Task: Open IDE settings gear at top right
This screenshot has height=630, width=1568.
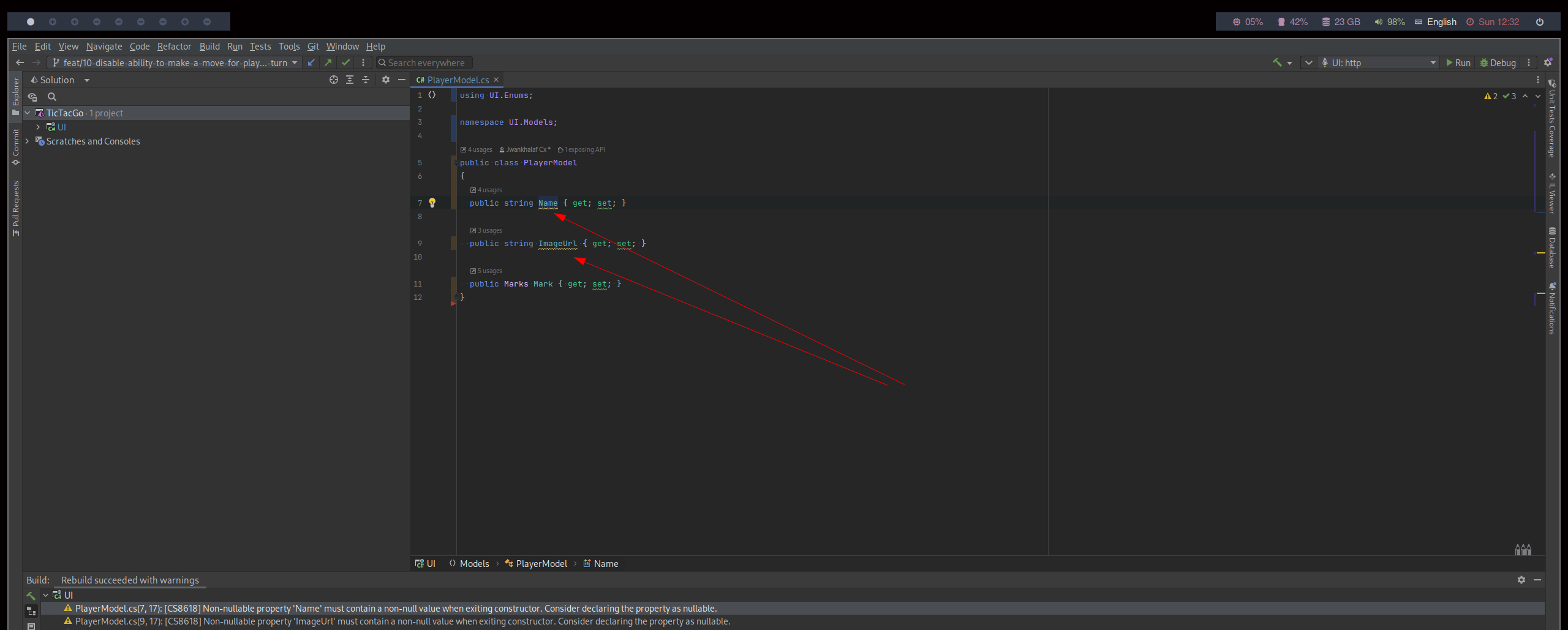Action: point(1548,62)
